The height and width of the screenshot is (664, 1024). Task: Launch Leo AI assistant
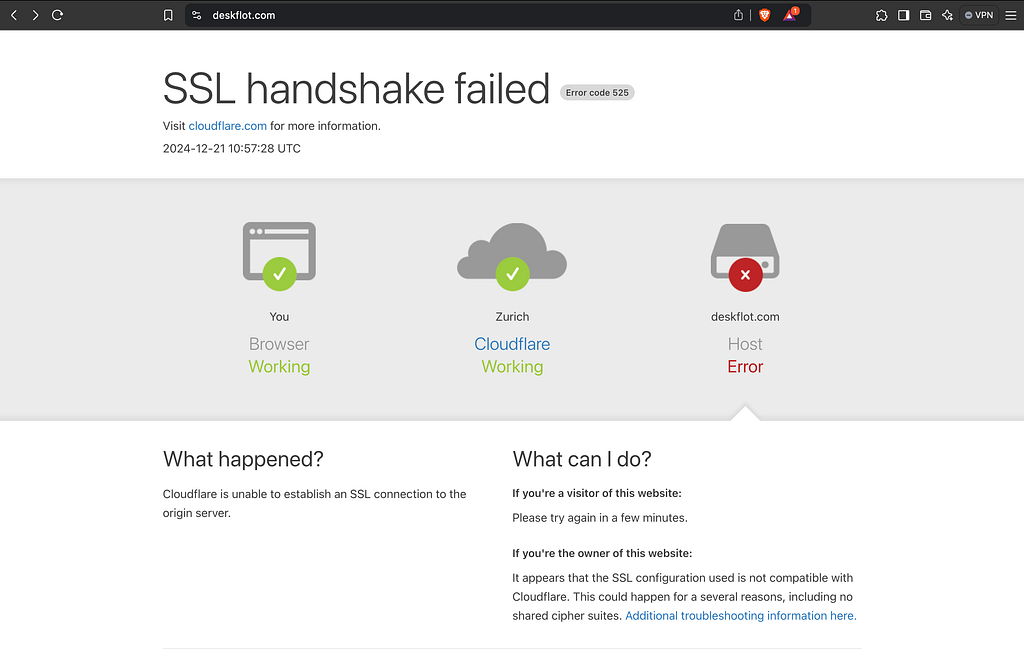(x=948, y=15)
